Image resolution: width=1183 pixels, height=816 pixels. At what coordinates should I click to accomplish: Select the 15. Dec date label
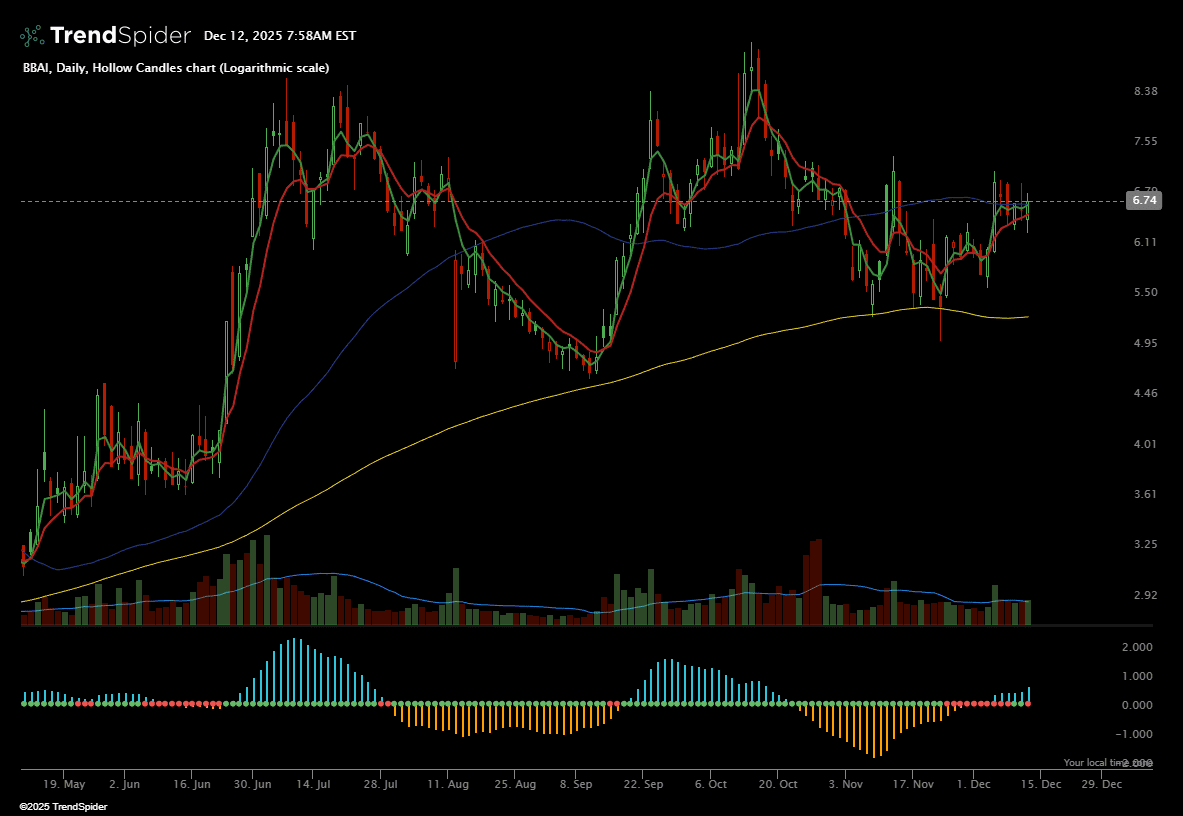click(1040, 785)
